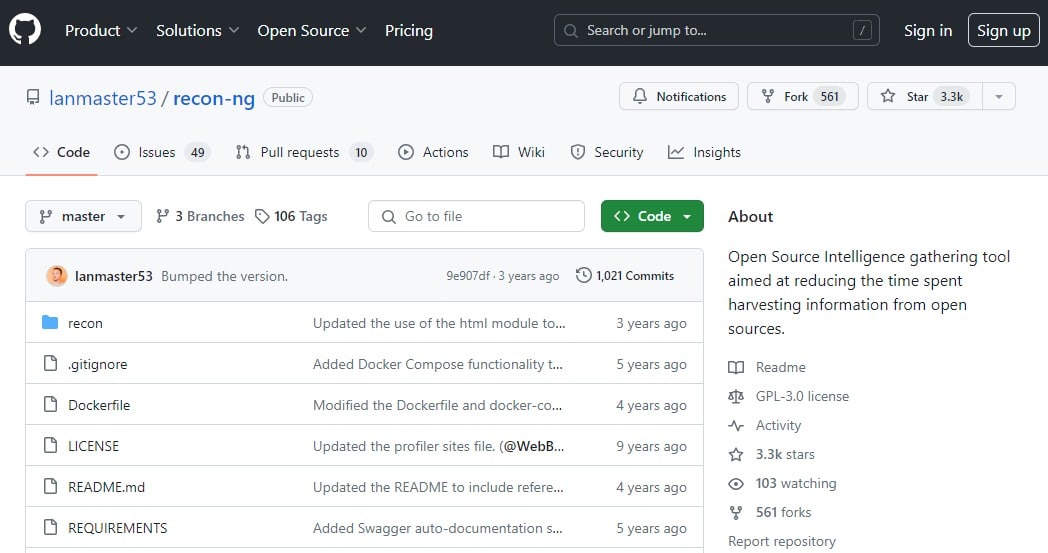Switch to the Insights tab

coord(704,152)
